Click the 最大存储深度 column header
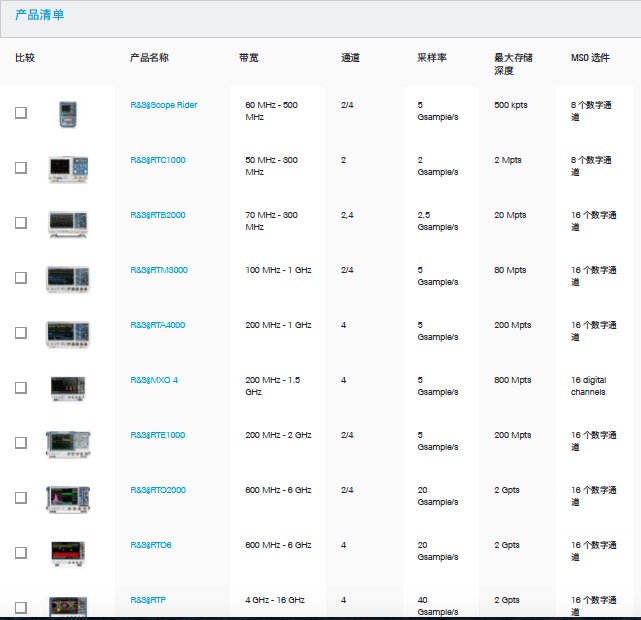Screen dimensions: 641x620 513,64
